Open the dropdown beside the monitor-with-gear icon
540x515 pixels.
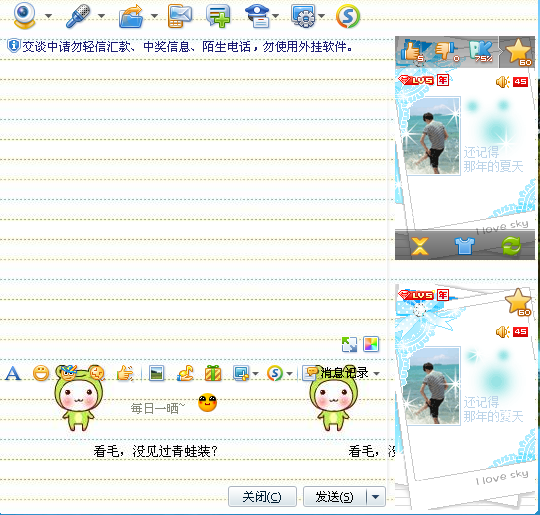pos(321,16)
